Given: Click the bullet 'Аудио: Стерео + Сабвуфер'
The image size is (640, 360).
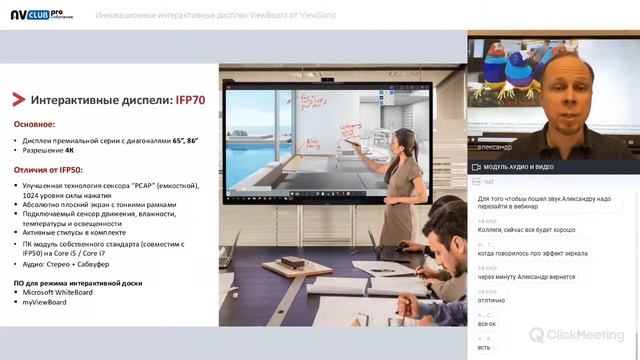Looking at the screenshot, I should click(66, 264).
